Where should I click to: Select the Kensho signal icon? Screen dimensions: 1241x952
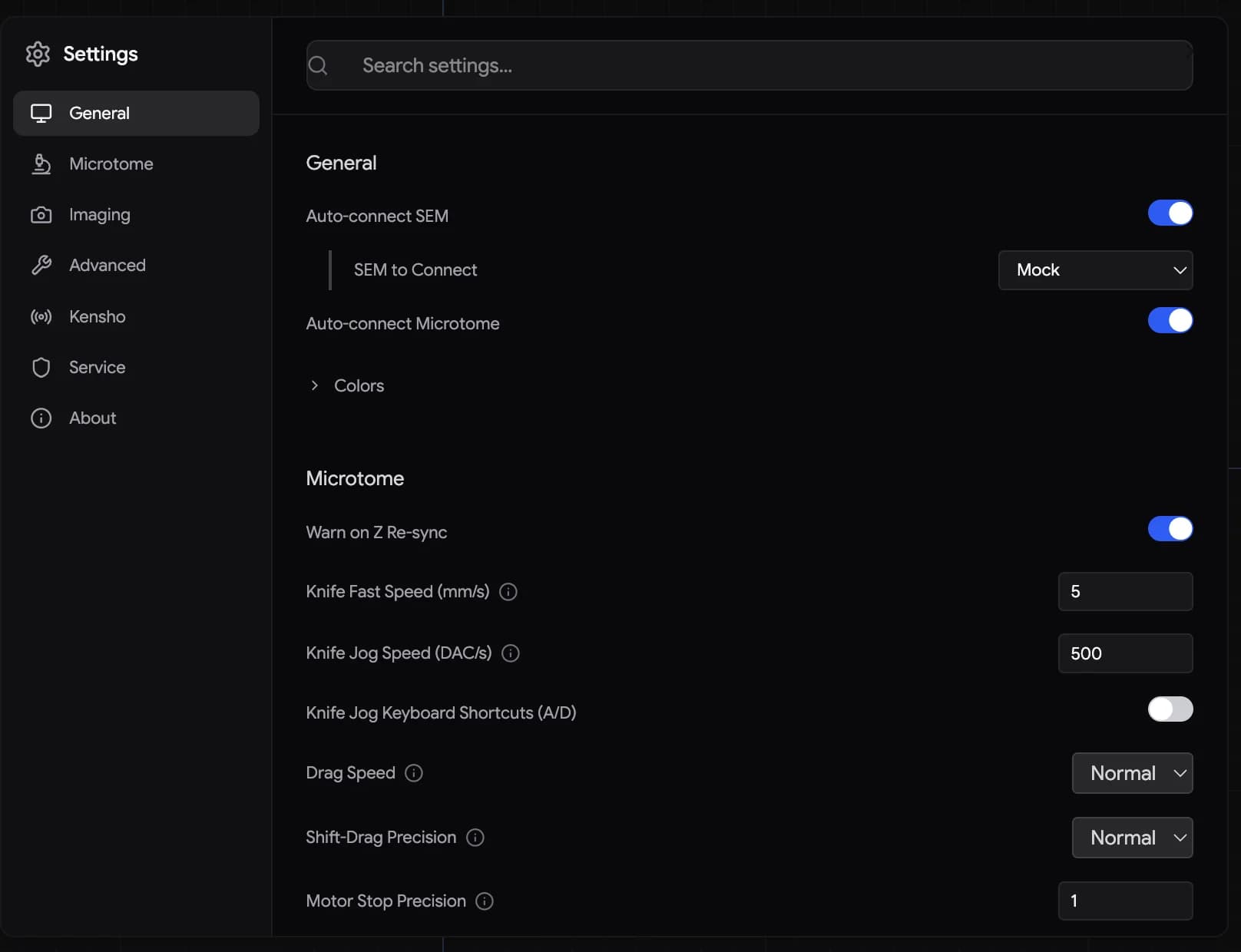(x=41, y=316)
